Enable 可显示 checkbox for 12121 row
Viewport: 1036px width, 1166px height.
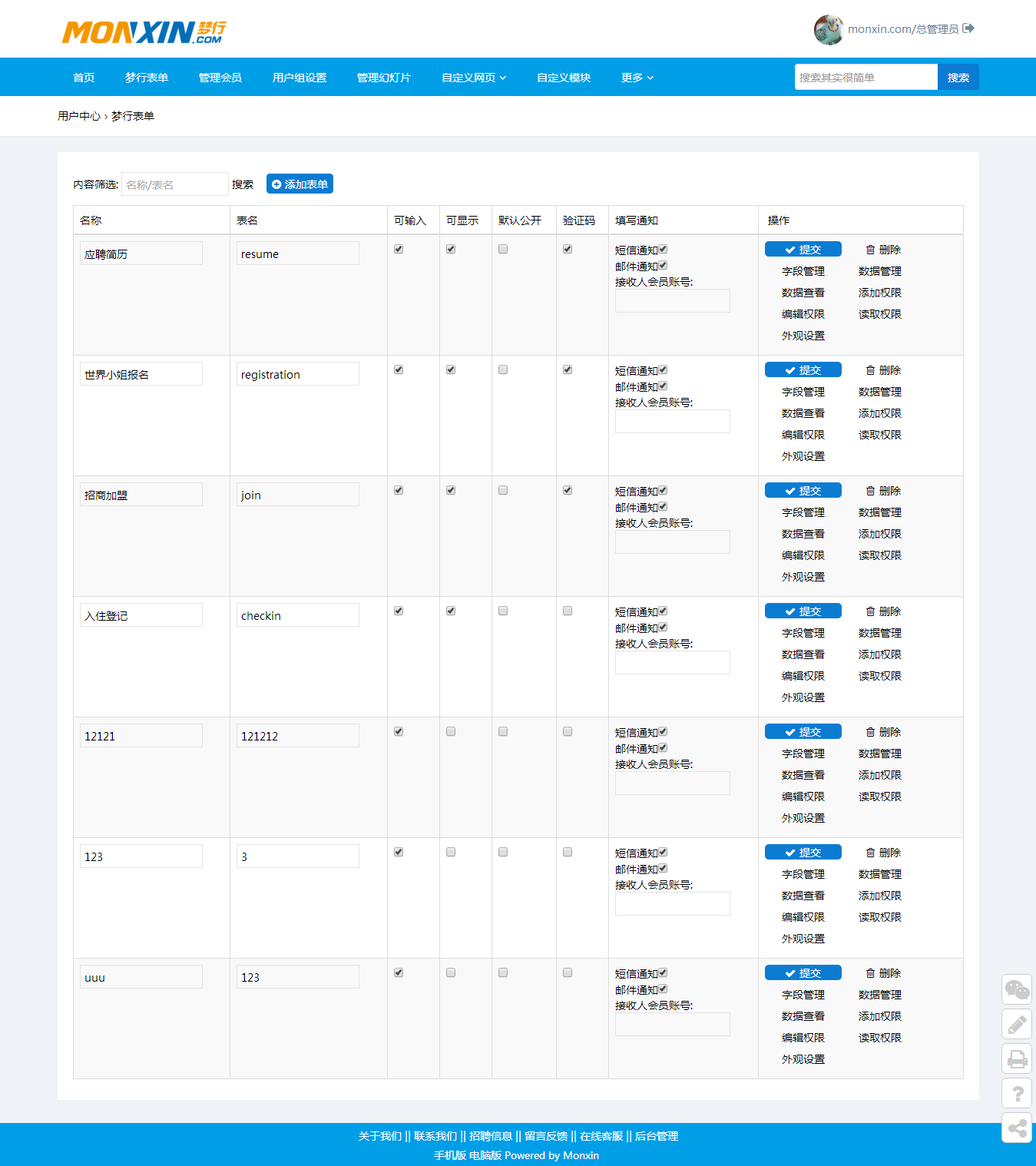[451, 731]
